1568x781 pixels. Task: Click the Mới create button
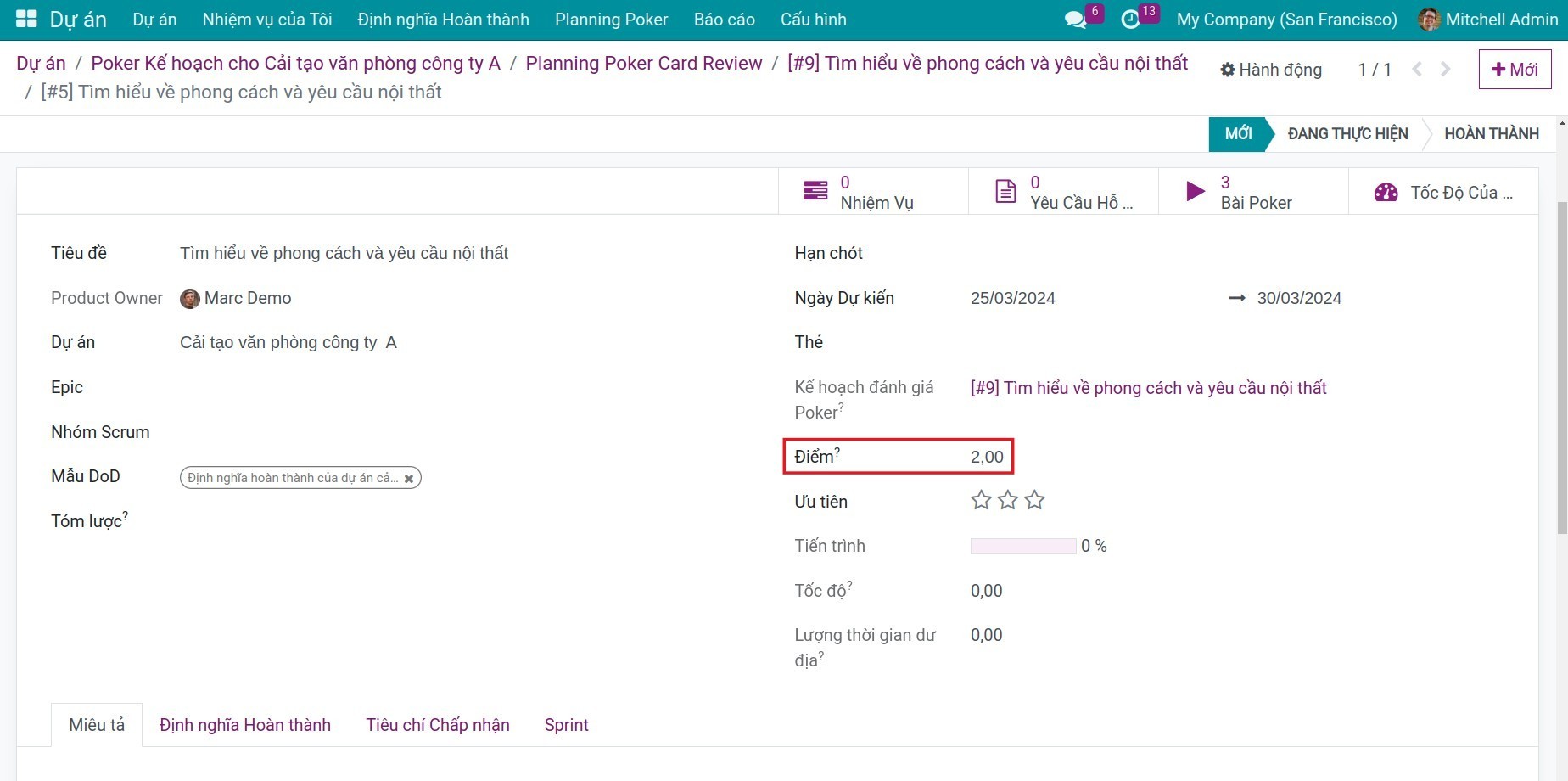pos(1515,69)
